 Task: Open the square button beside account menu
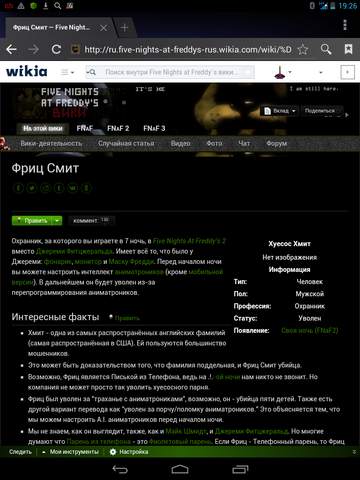point(347,72)
